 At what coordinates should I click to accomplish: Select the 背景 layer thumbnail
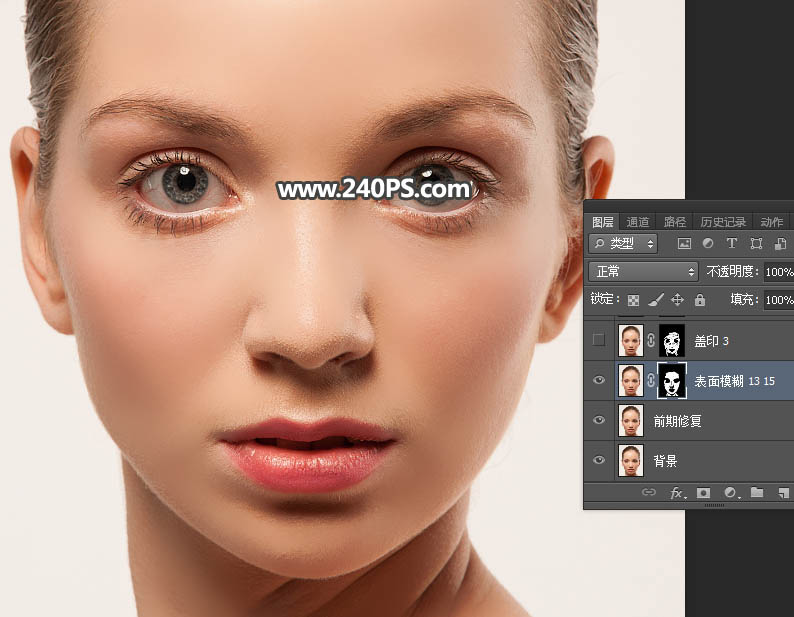(631, 460)
